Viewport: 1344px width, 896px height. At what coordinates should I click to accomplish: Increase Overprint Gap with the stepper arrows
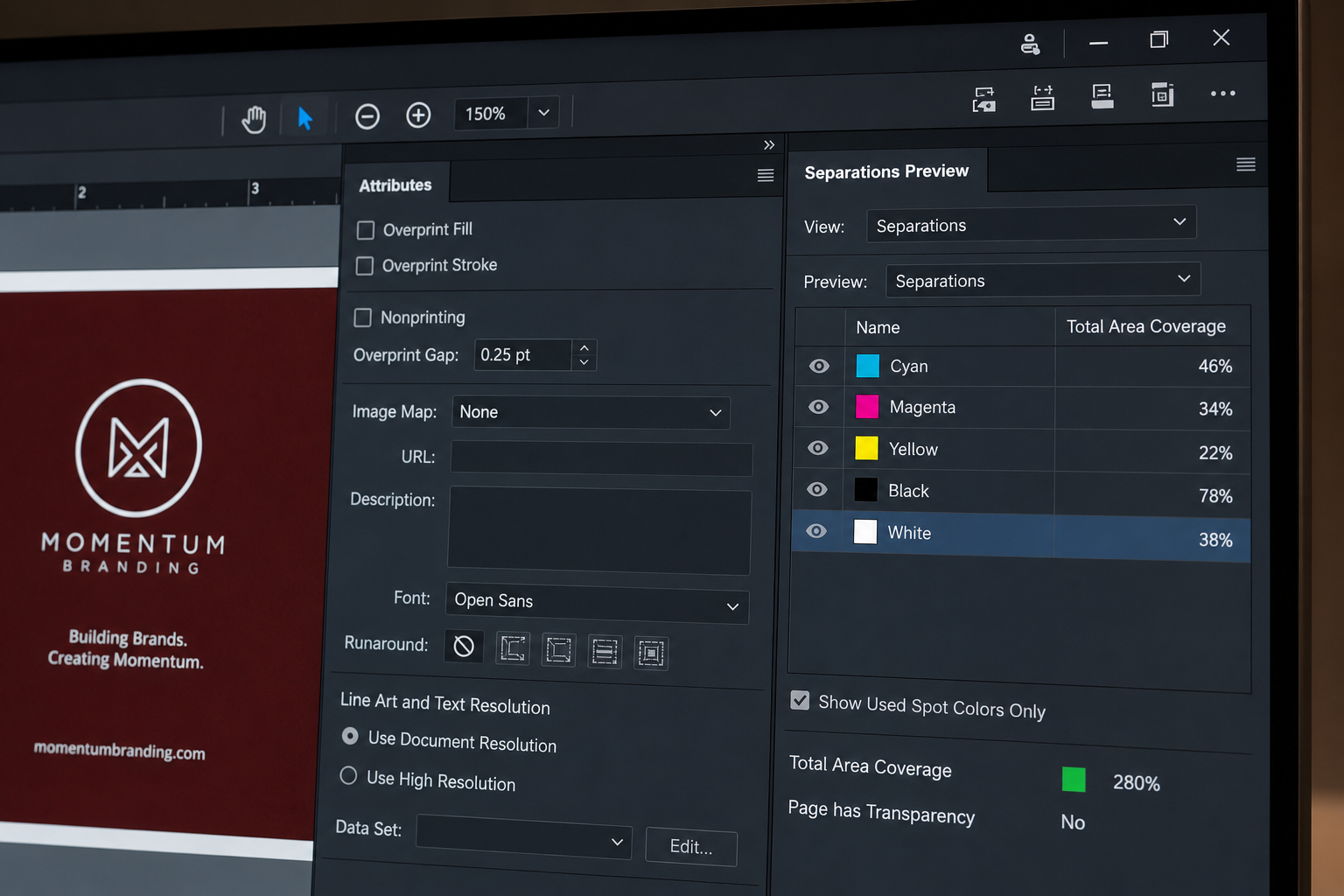coord(584,348)
